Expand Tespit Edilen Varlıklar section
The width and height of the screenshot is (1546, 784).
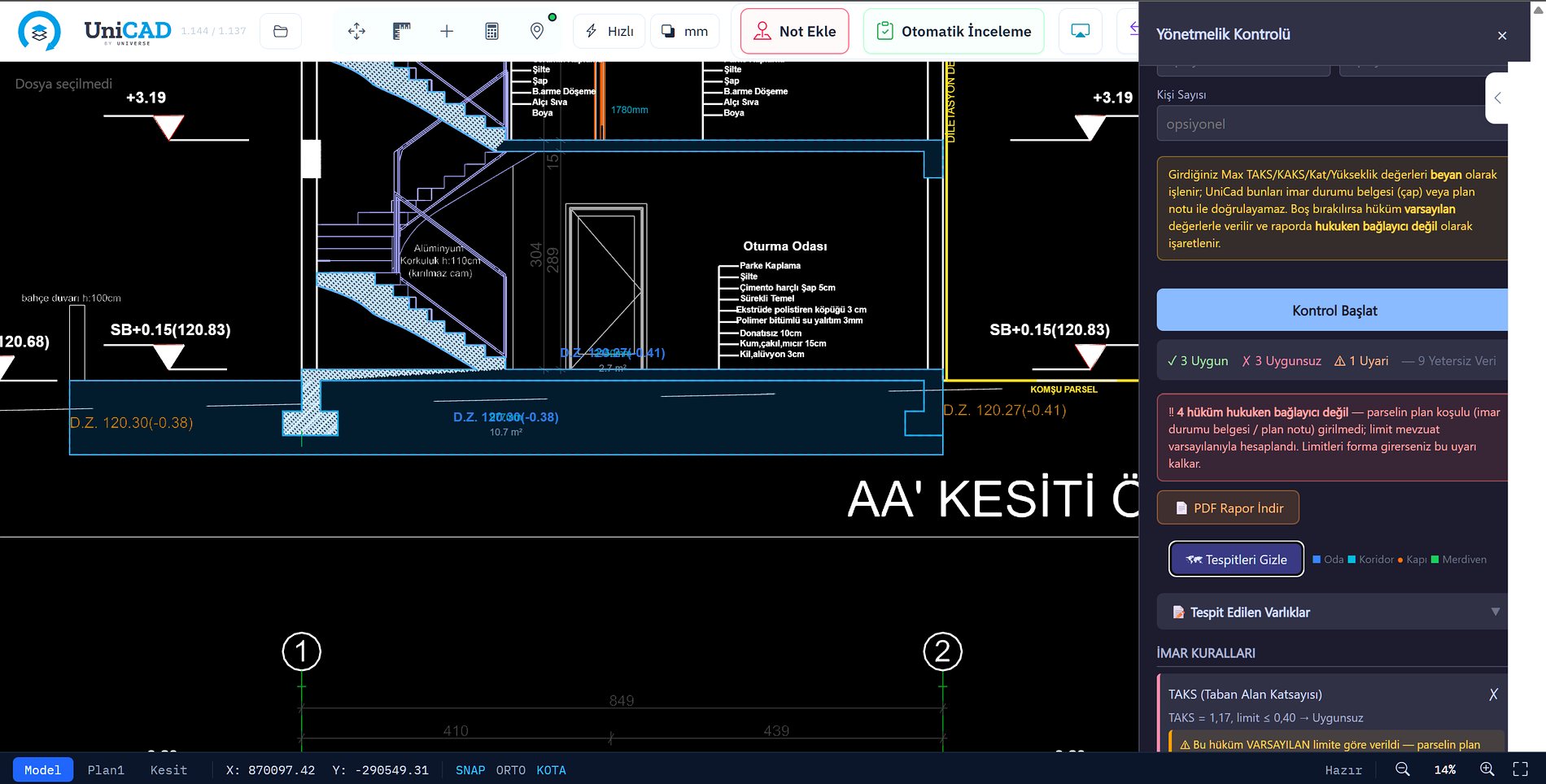[1332, 612]
